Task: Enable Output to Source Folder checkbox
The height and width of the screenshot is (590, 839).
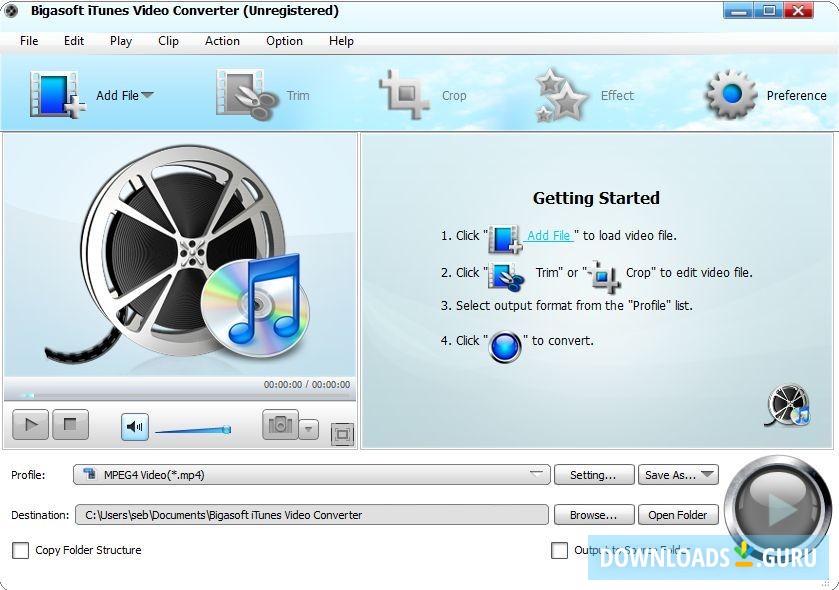Action: click(x=560, y=550)
